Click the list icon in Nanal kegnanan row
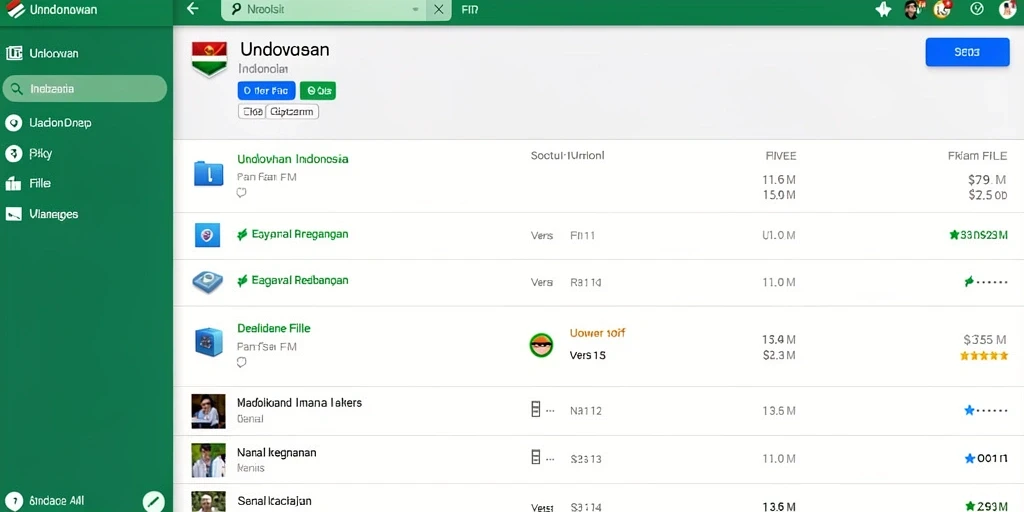The width and height of the screenshot is (1024, 512). (x=536, y=457)
